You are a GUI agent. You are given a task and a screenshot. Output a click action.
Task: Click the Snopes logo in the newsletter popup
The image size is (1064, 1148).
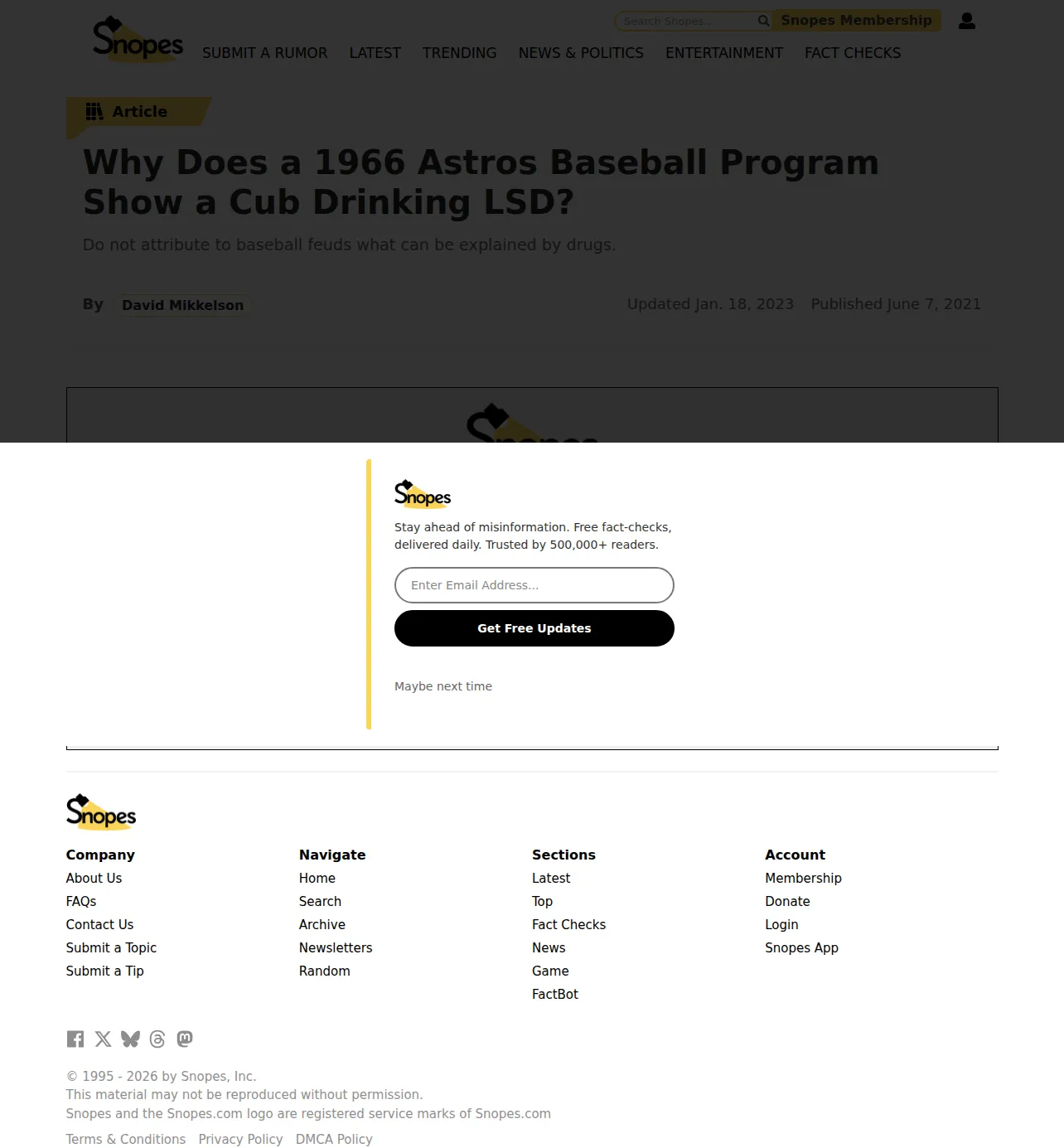click(423, 494)
